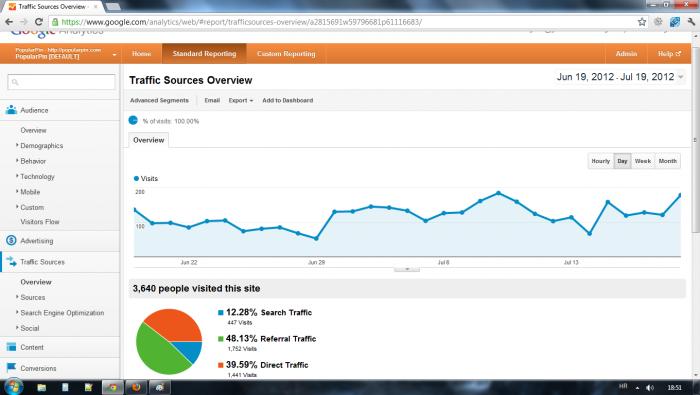
Task: Switch graph to Hourly view
Action: 600,161
